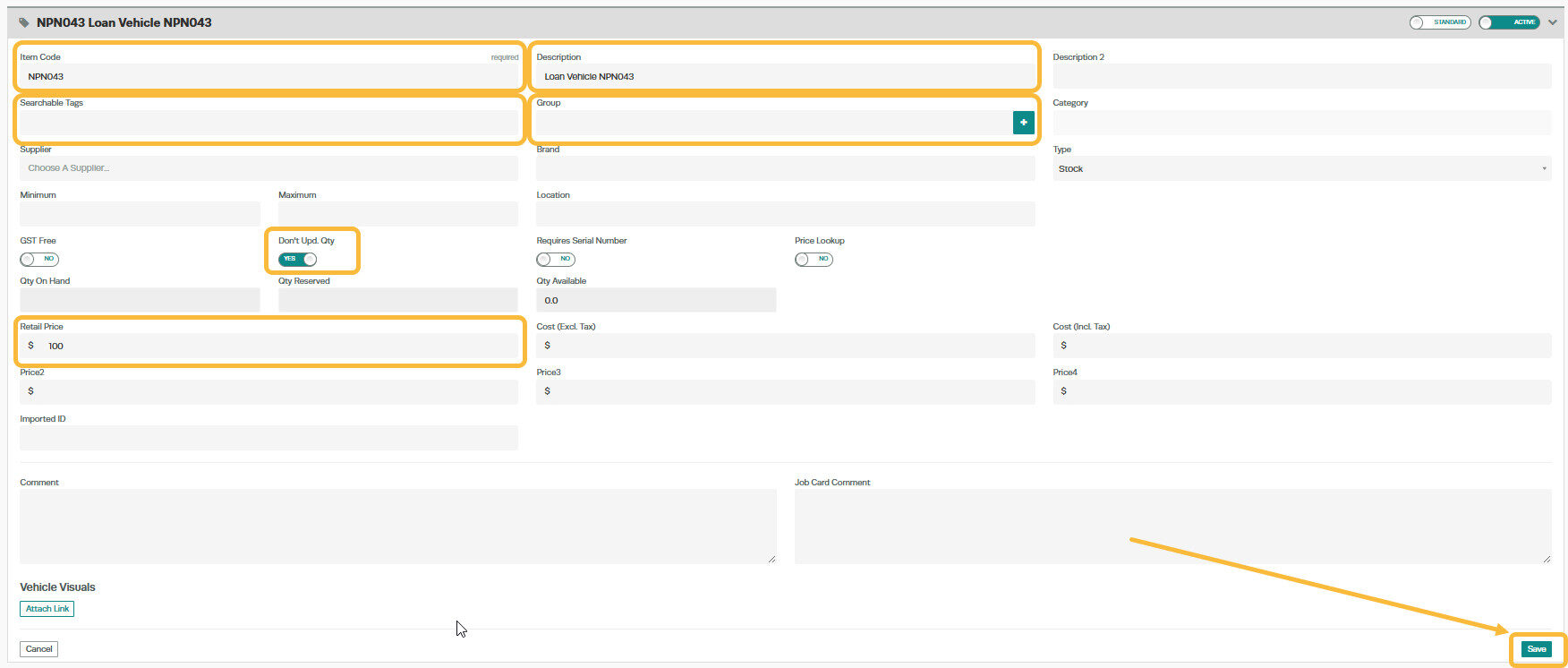
Task: Open the Choose A Supplier dropdown
Action: click(x=268, y=168)
